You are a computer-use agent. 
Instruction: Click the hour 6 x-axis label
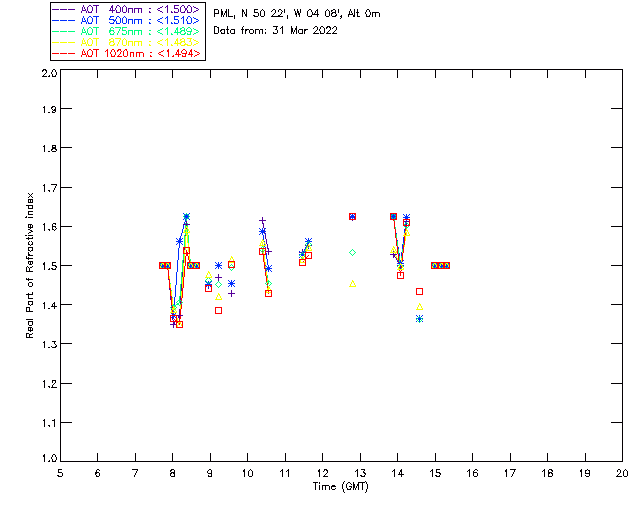coord(98,473)
